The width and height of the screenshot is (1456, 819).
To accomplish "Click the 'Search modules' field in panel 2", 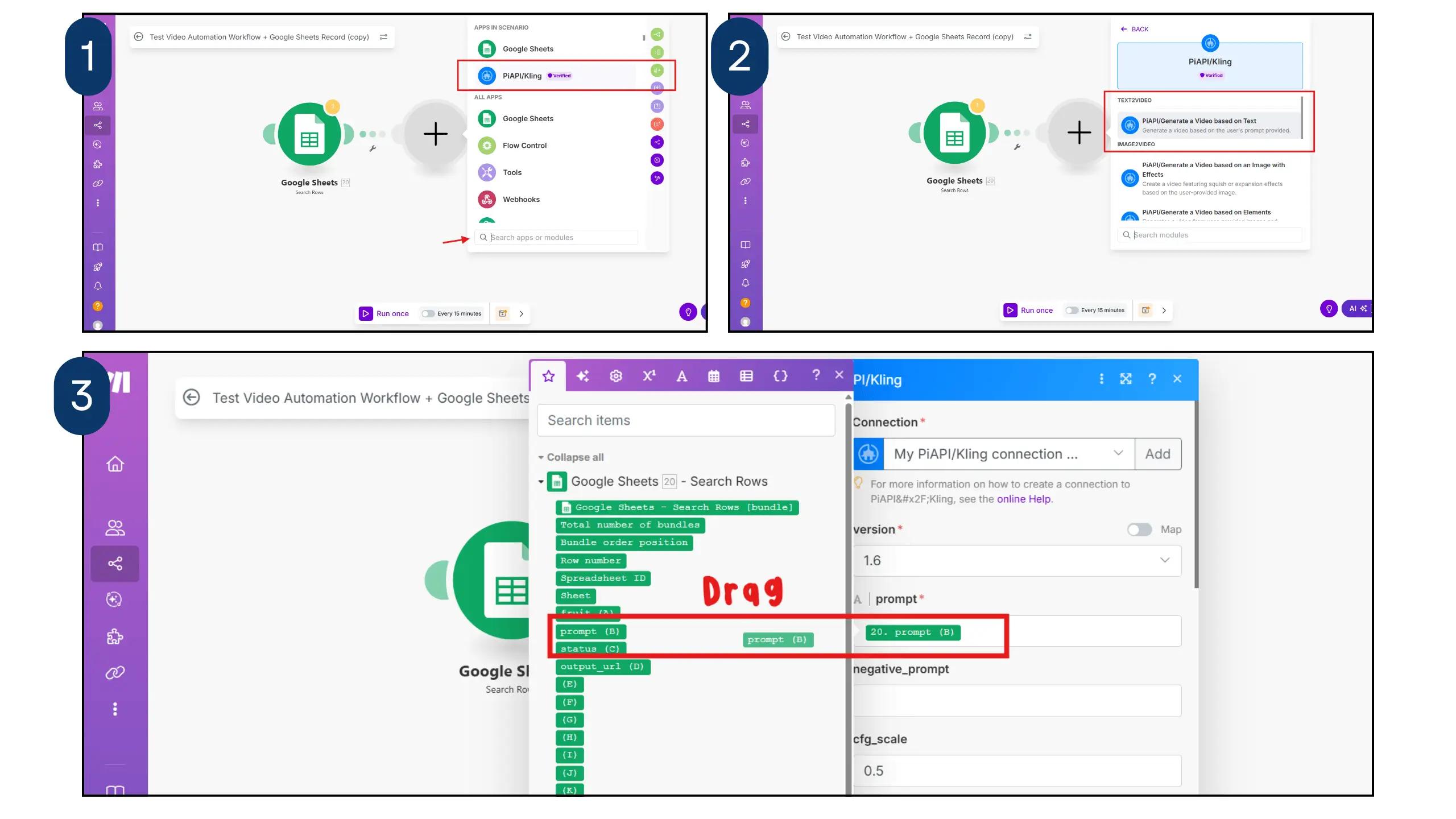I will [1210, 235].
